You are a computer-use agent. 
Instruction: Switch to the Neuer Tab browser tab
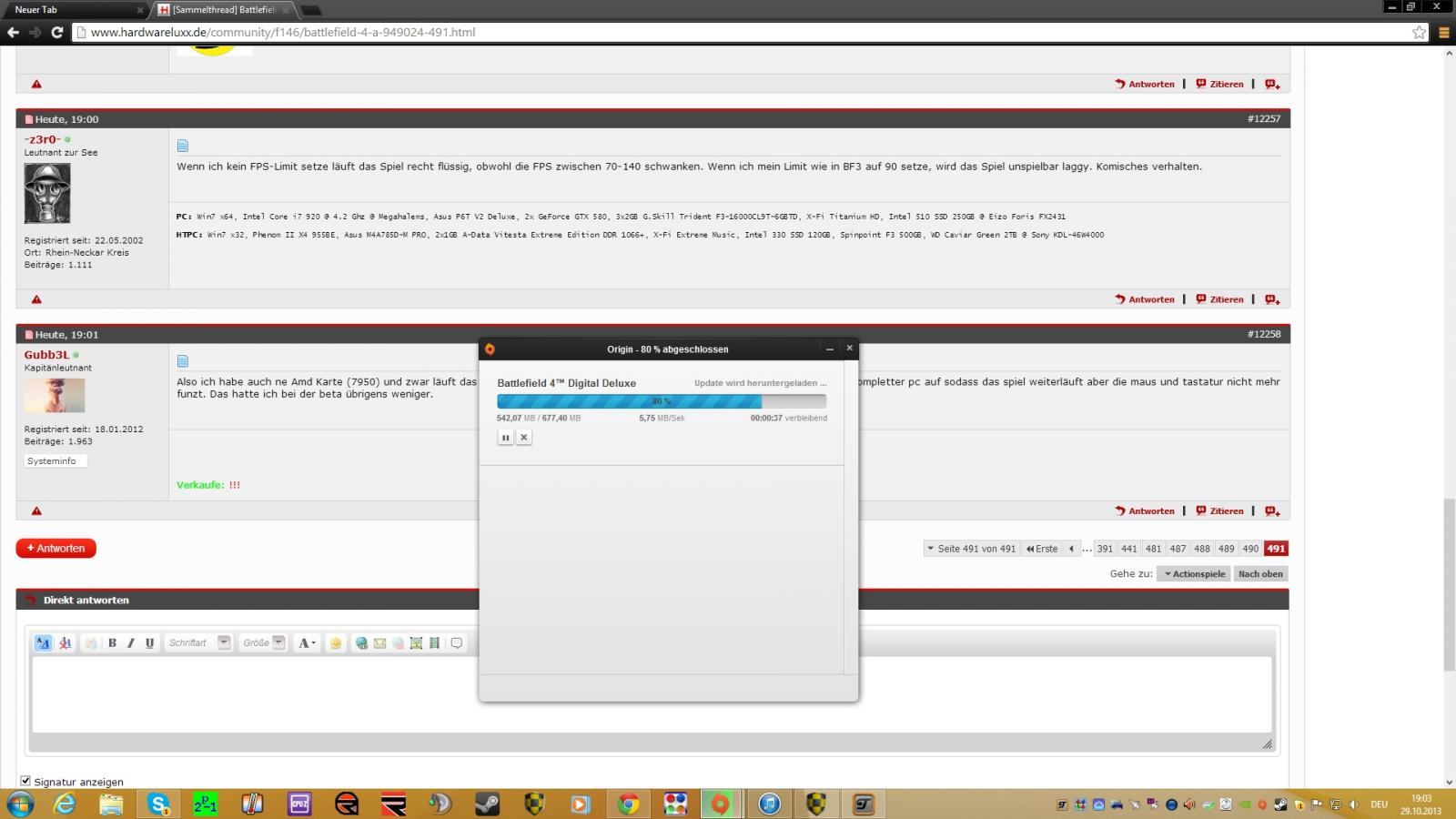[x=75, y=10]
